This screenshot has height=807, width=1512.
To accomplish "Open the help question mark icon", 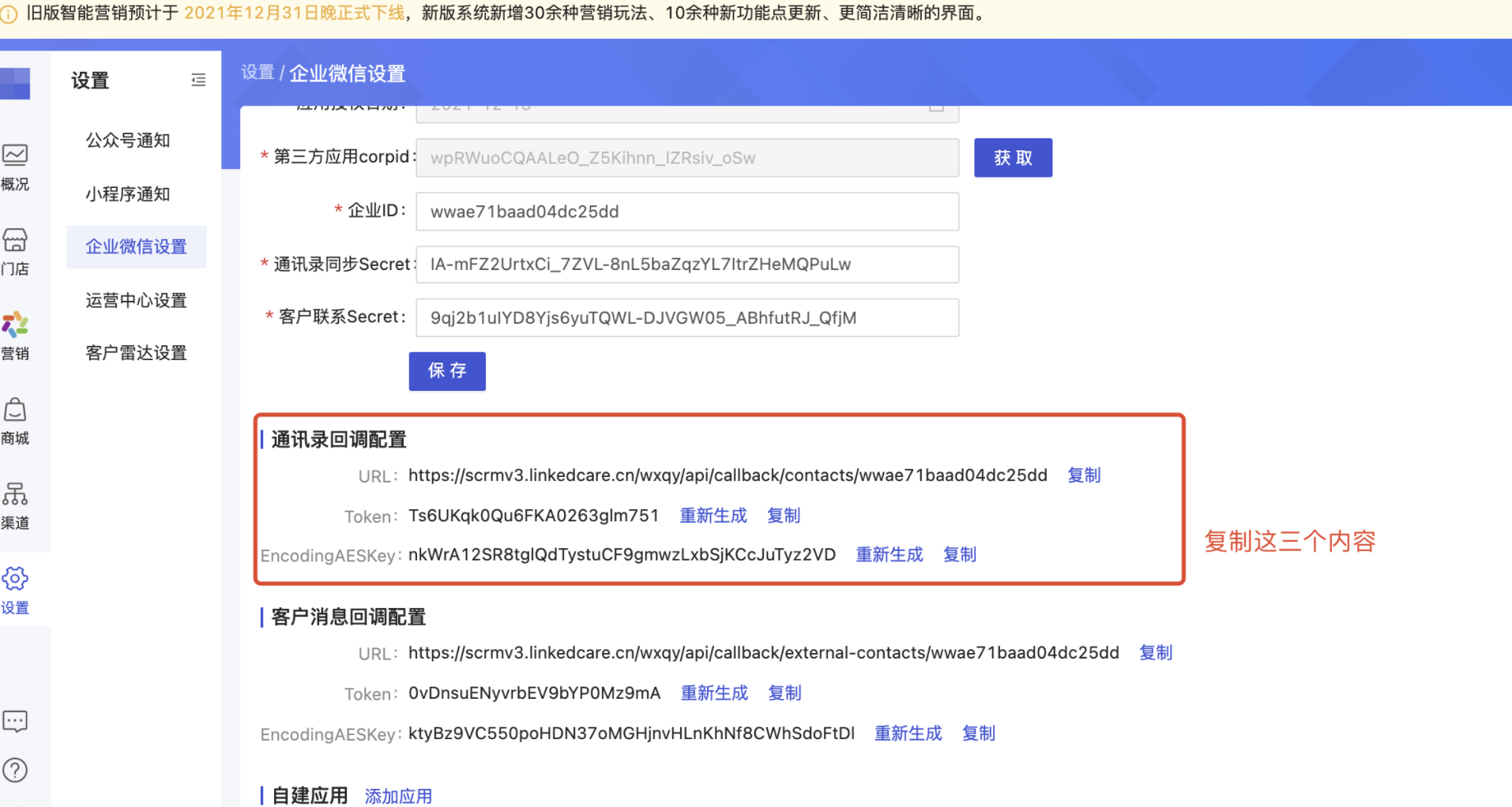I will pos(15,770).
